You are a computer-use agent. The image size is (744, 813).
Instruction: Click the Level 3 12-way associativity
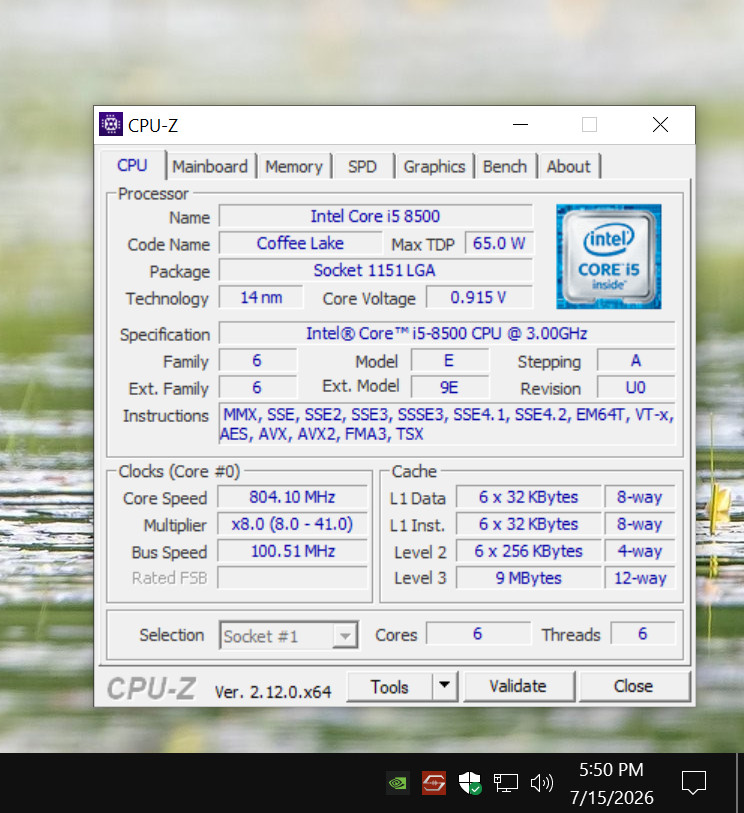click(640, 578)
